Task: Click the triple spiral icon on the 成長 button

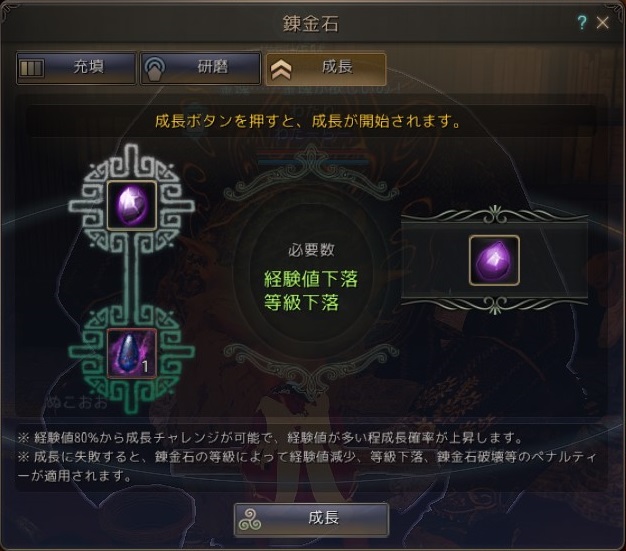Action: (x=250, y=520)
